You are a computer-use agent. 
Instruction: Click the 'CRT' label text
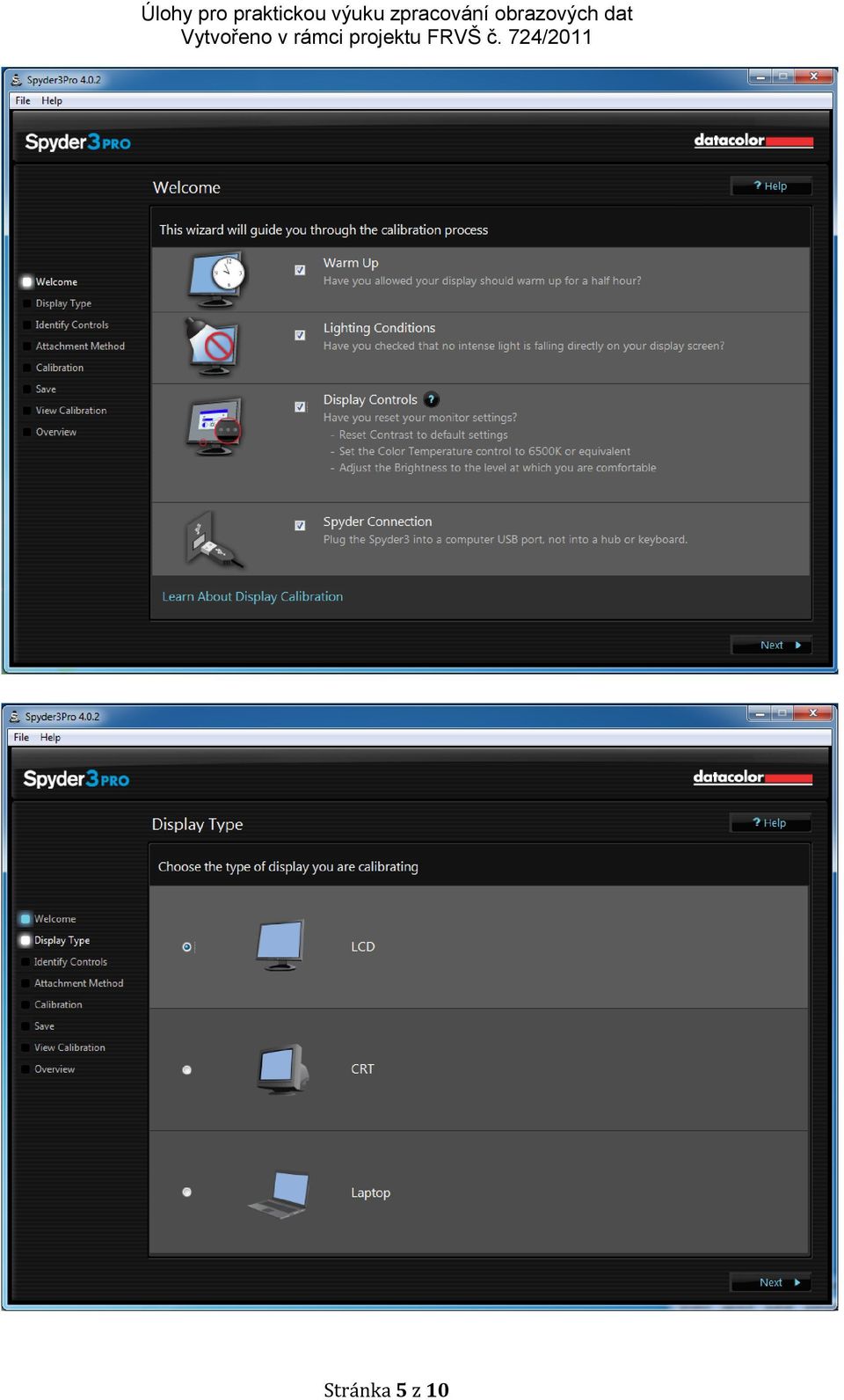(x=362, y=1069)
